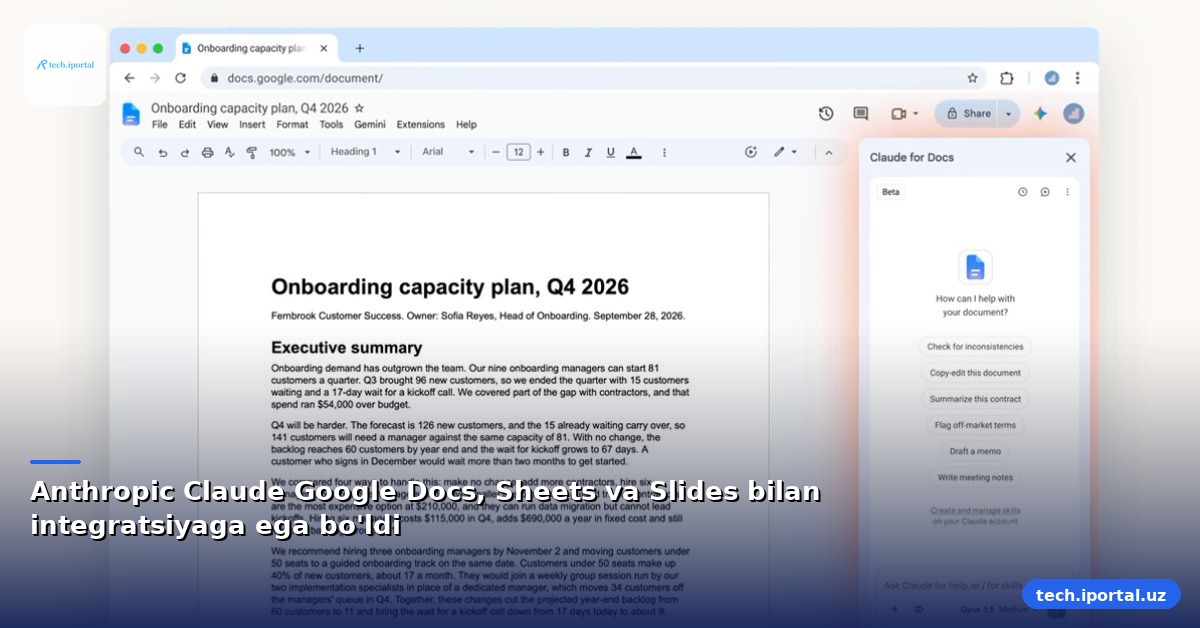1200x628 pixels.
Task: Open the Tools menu
Action: pos(331,125)
